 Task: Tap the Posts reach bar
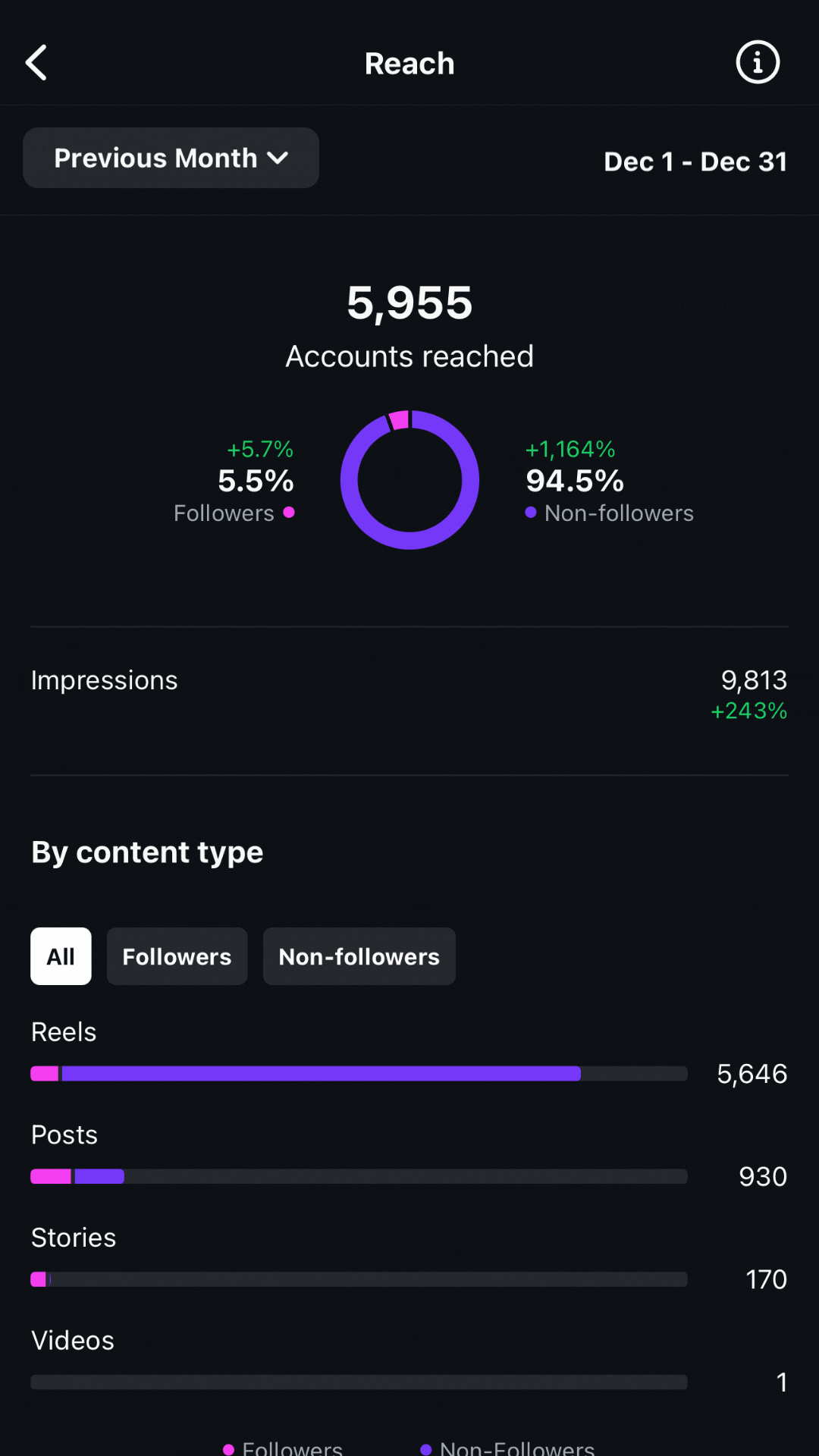point(359,1176)
